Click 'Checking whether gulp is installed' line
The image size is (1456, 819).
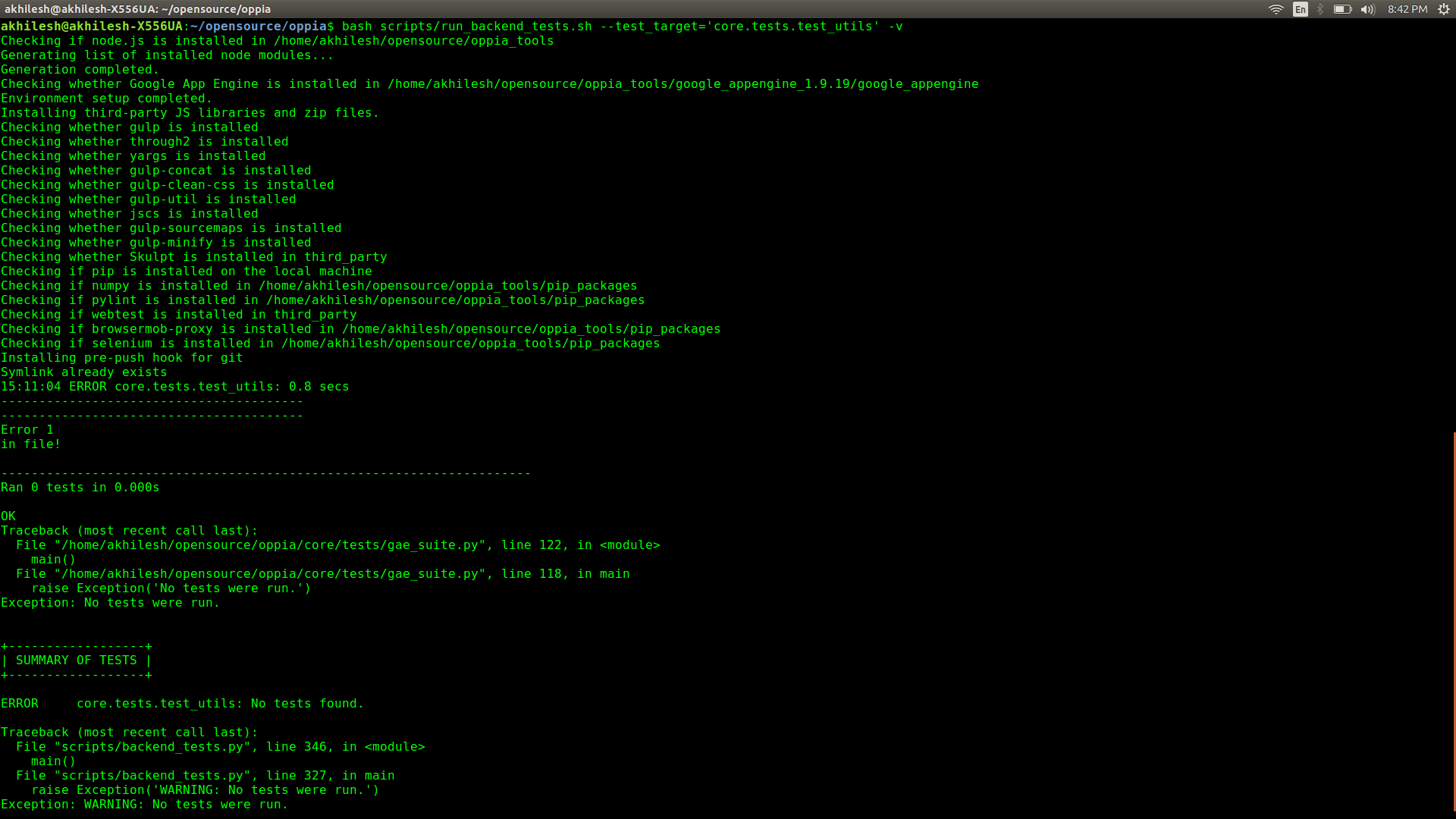pos(130,127)
